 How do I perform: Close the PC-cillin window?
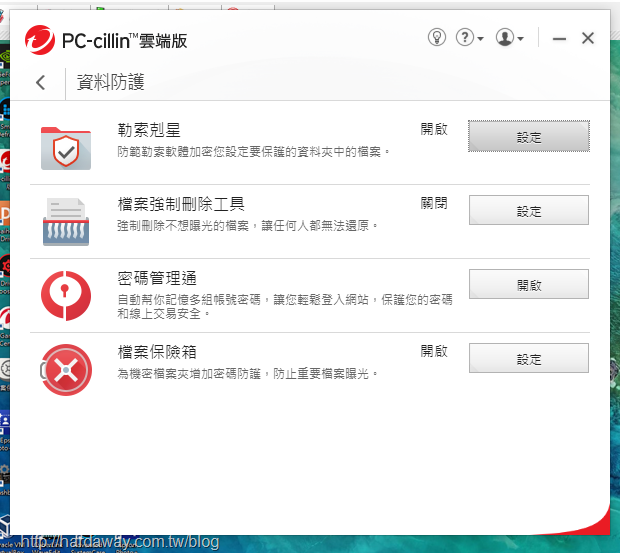pyautogui.click(x=588, y=38)
